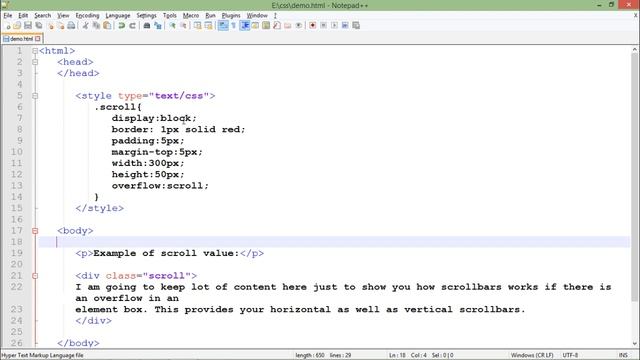Click the Print toolbar icon
The image size is (640, 360).
[71, 25]
